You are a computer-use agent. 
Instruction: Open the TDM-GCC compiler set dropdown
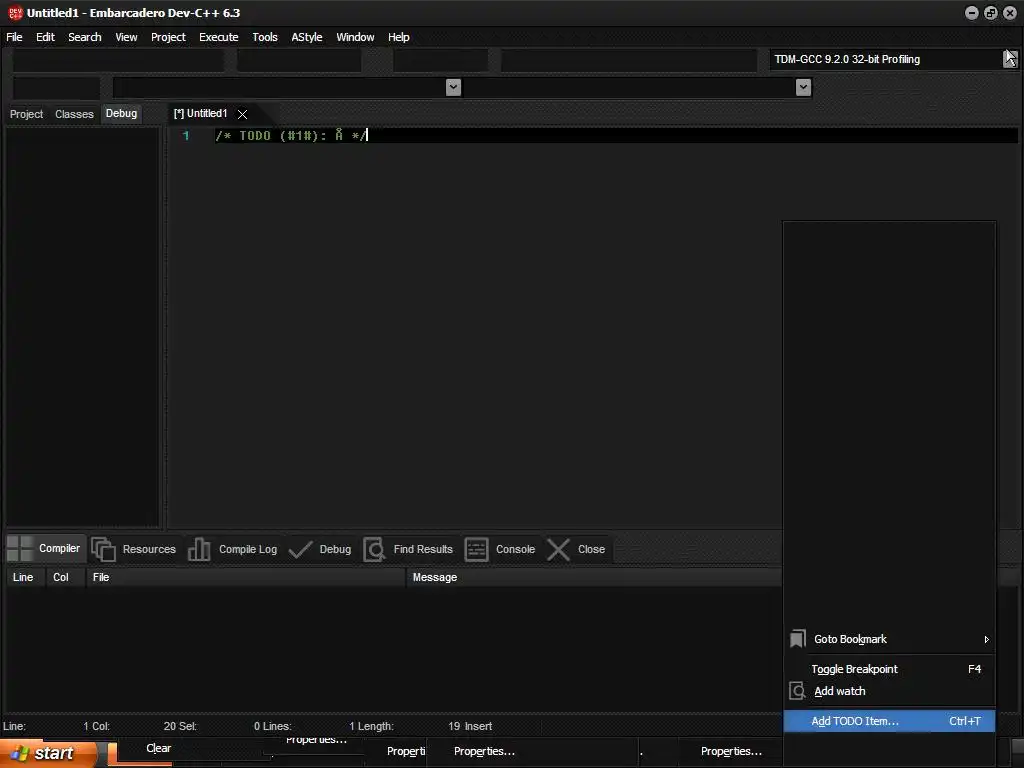tap(1010, 59)
